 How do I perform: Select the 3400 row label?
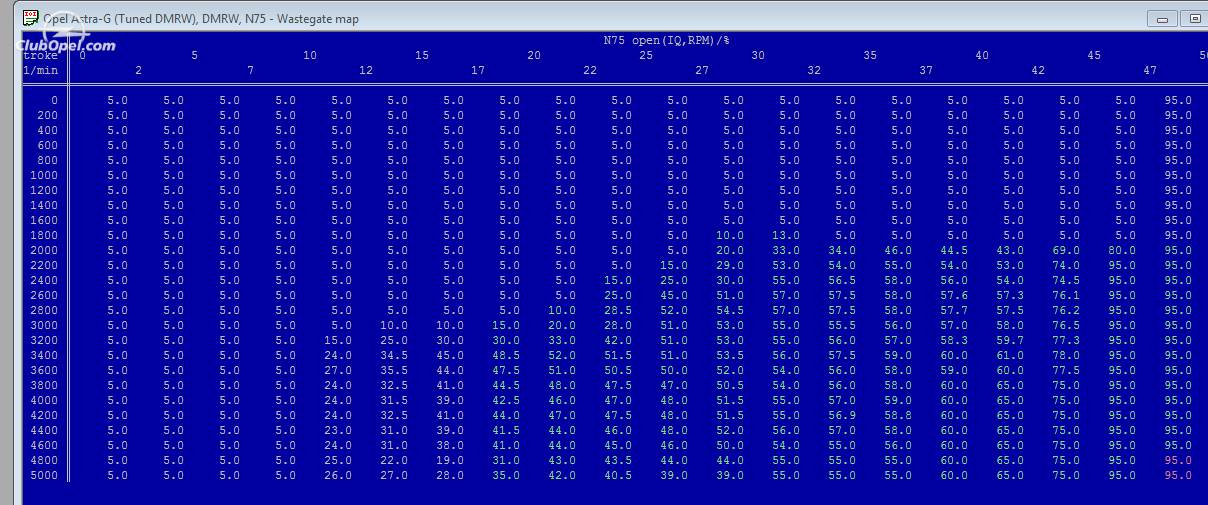(44, 356)
